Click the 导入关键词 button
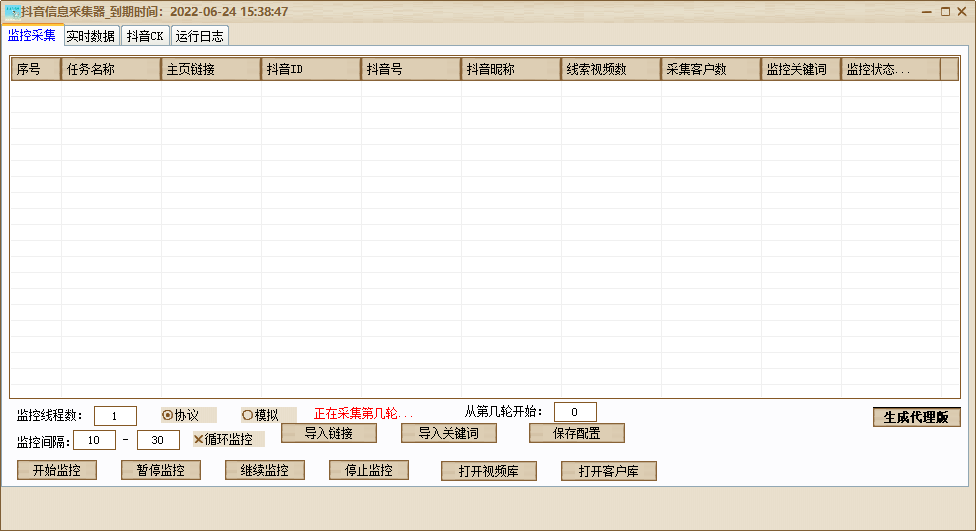Screen dimensions: 976x531 (449, 433)
